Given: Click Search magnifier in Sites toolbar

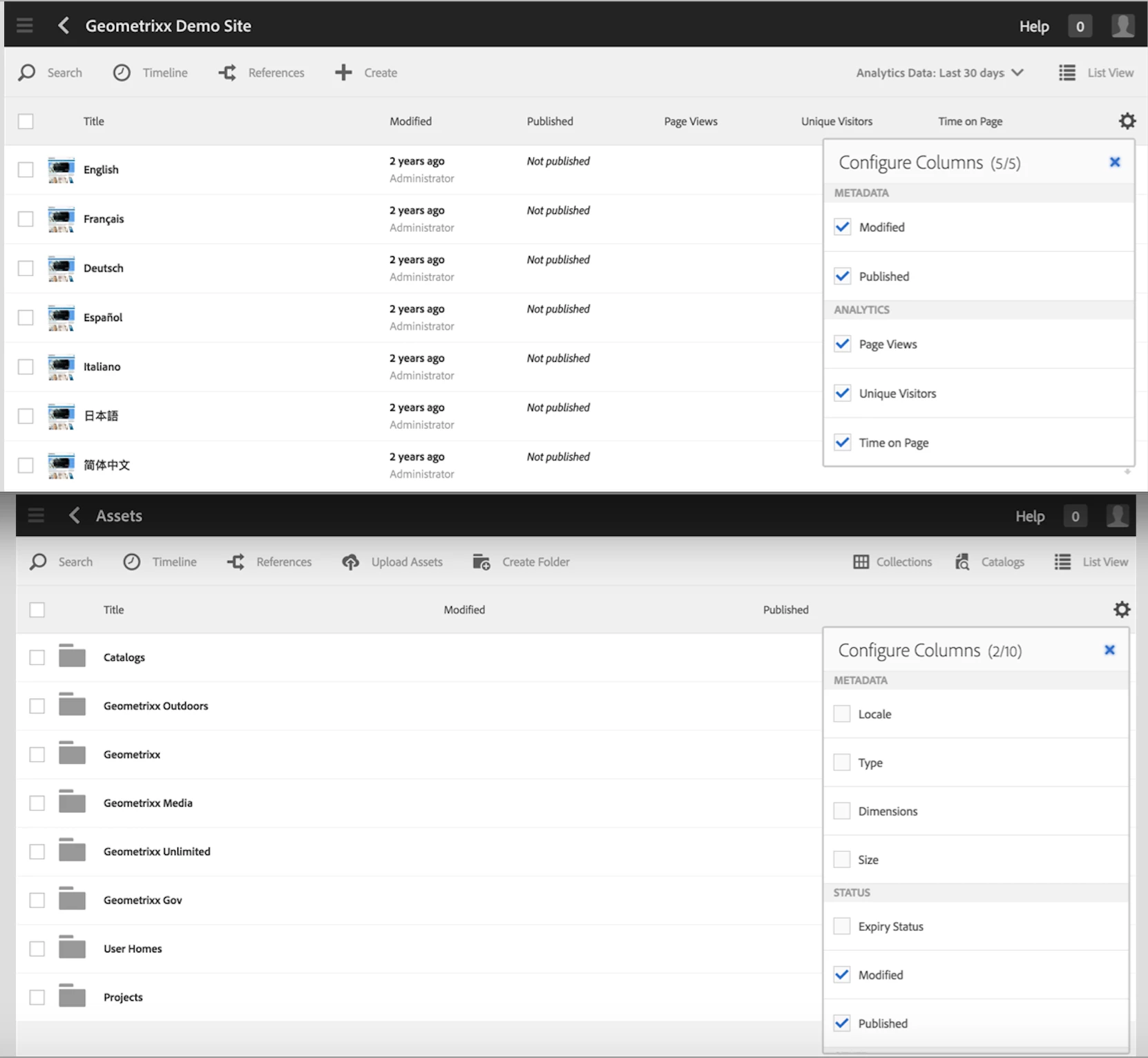Looking at the screenshot, I should click(x=27, y=73).
